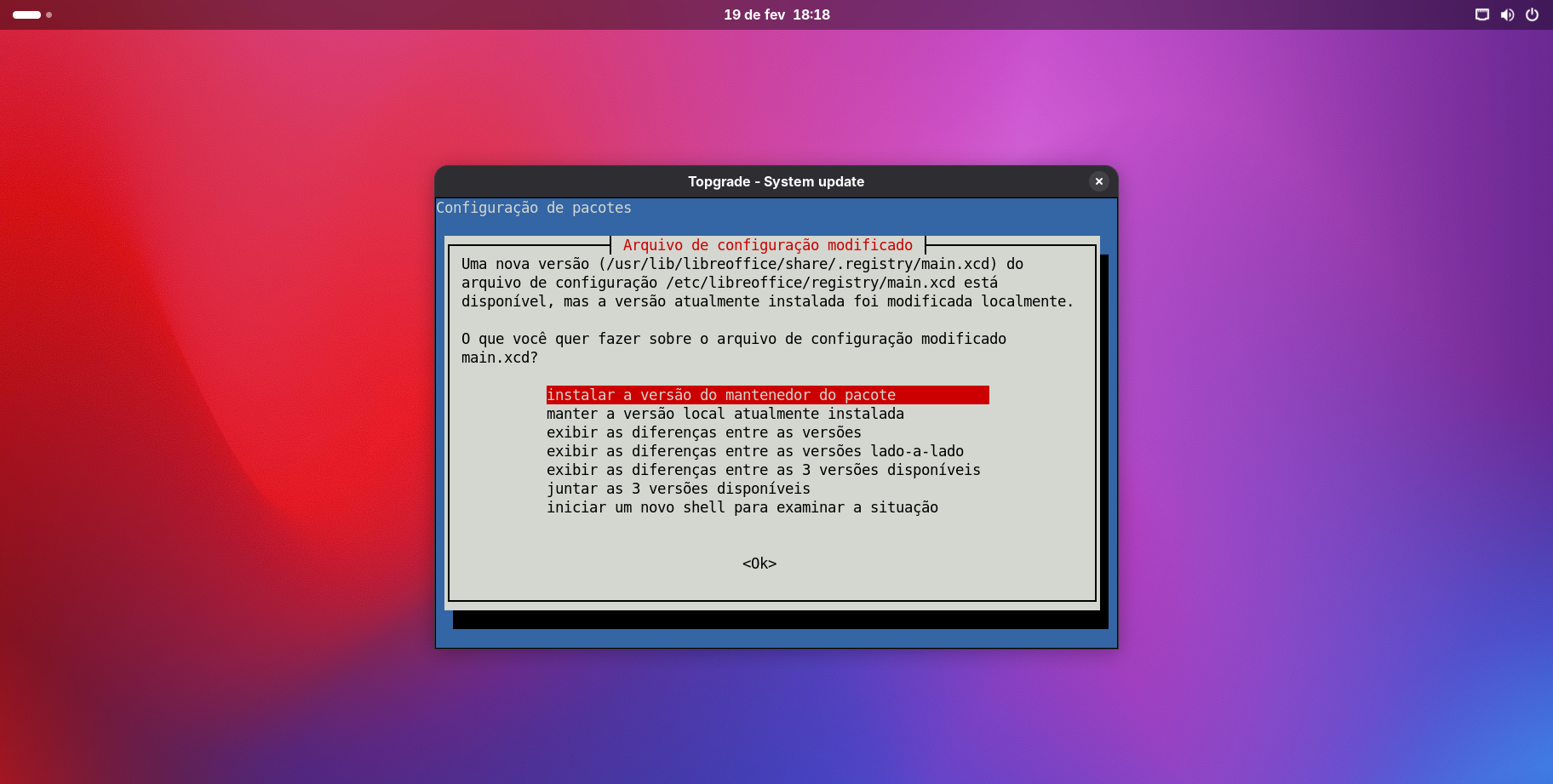Select 'instalar a versão do mantenedor do pacote'
The height and width of the screenshot is (784, 1553).
pyautogui.click(x=721, y=395)
